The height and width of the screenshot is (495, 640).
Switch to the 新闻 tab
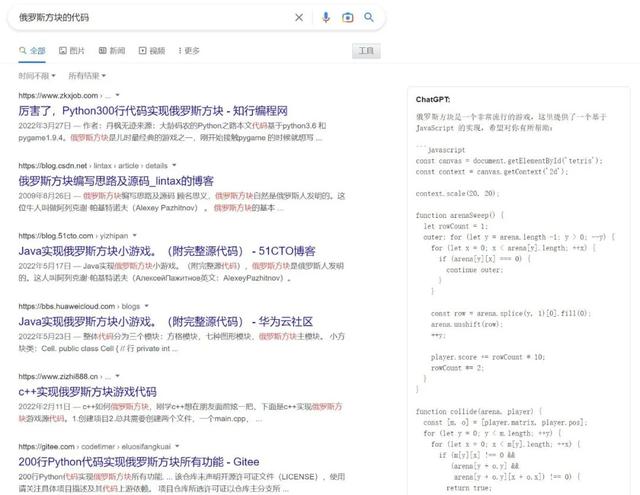point(112,51)
